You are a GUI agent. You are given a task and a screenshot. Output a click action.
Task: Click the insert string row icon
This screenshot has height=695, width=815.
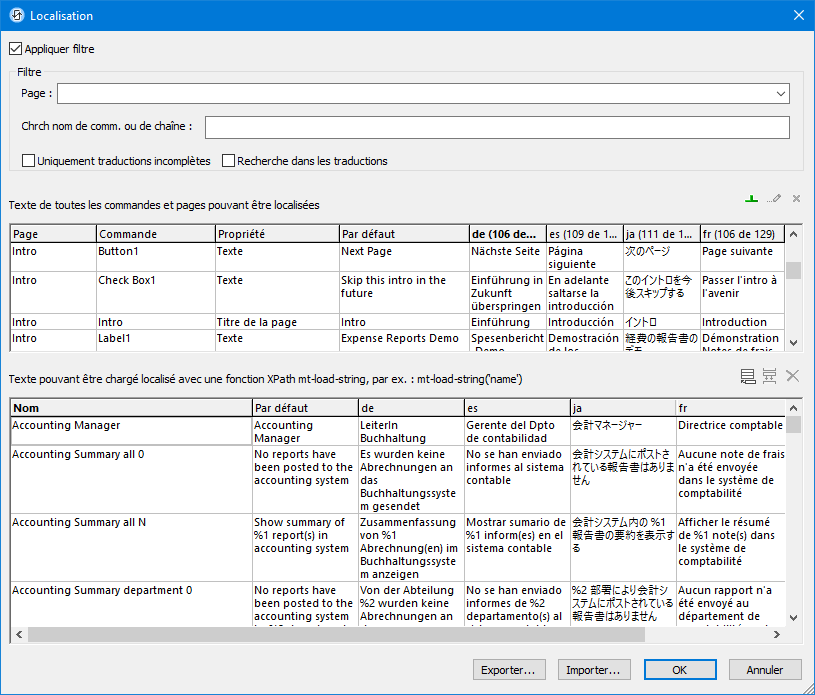pyautogui.click(x=769, y=376)
